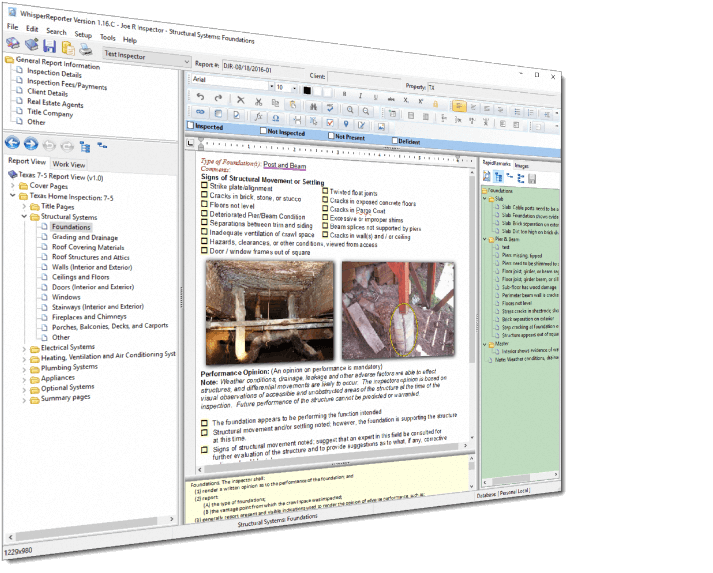Select Roof Covering Materials tree item
This screenshot has width=713, height=573.
(x=88, y=247)
